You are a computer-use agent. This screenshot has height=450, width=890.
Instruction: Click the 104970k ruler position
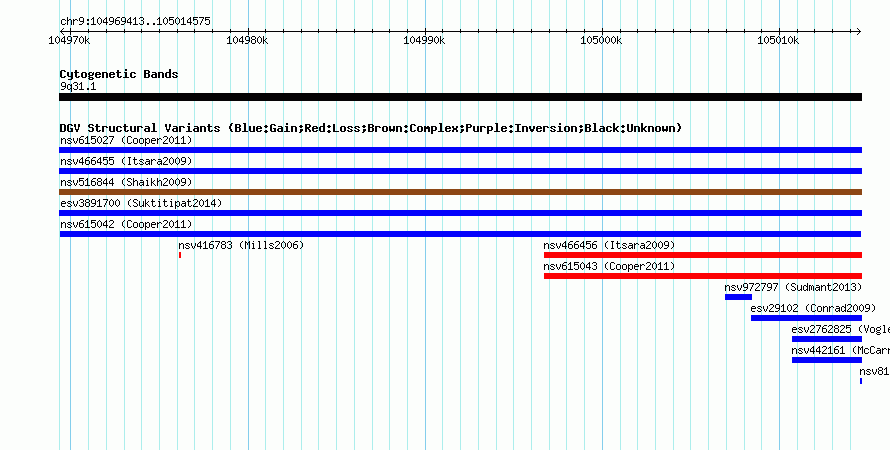tap(69, 40)
